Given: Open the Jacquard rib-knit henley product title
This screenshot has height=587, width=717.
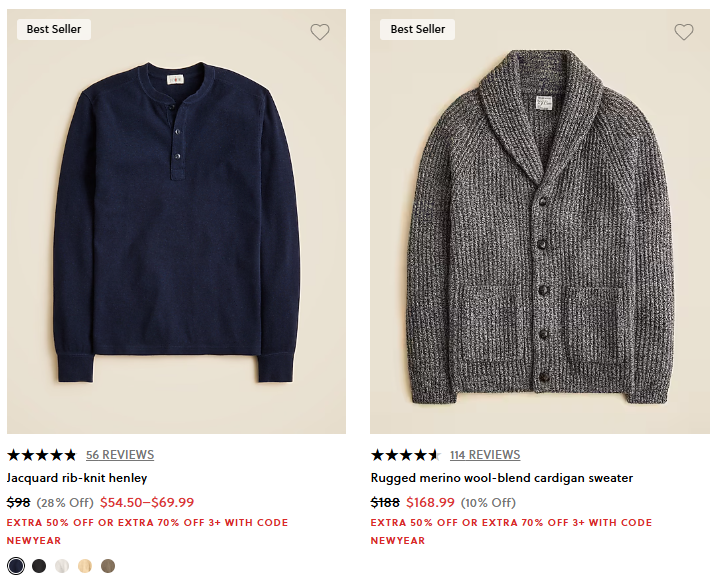Looking at the screenshot, I should 77,478.
